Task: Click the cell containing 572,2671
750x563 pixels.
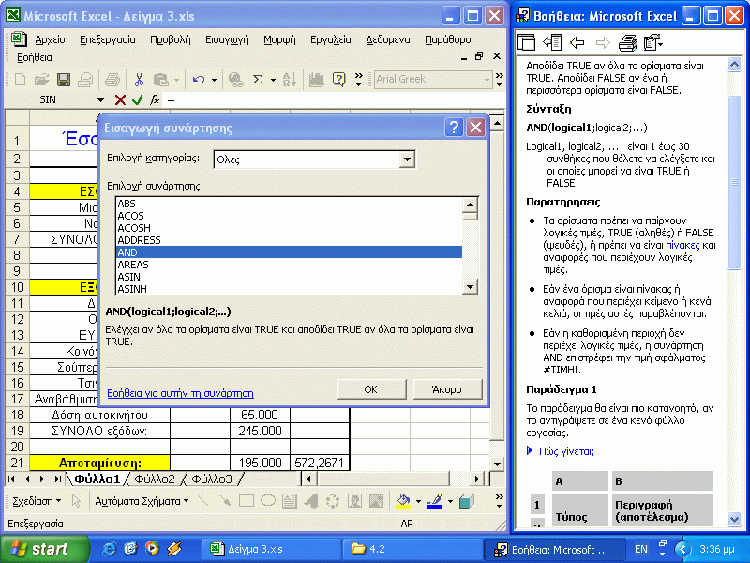Action: tap(320, 463)
